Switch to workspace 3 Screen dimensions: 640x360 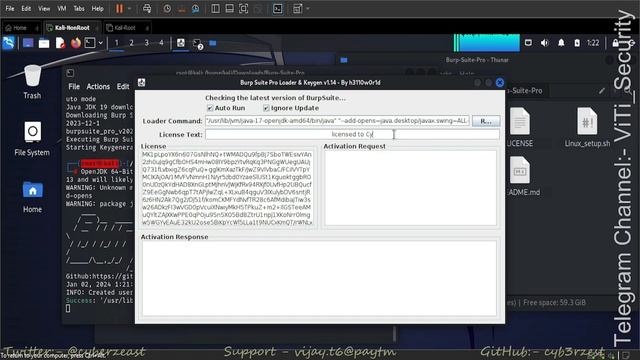tap(147, 43)
